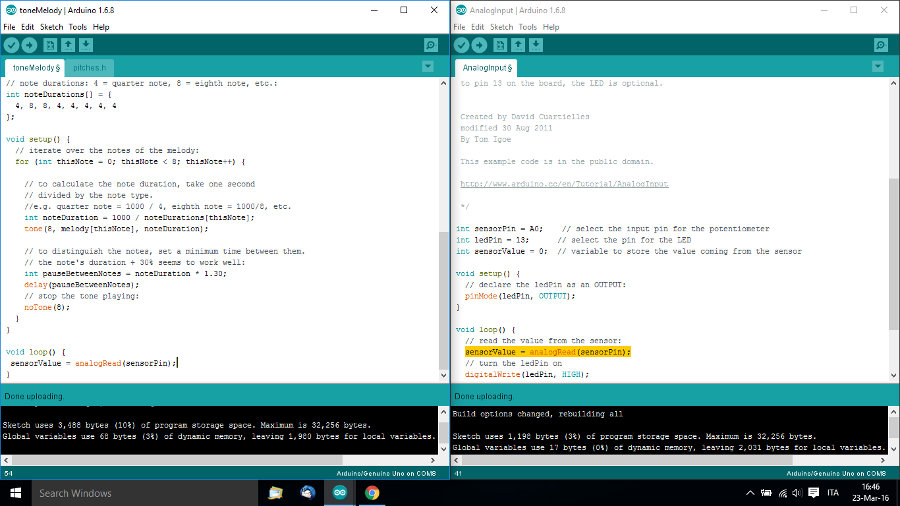Open Tools menu in toneMelody window

[77, 27]
